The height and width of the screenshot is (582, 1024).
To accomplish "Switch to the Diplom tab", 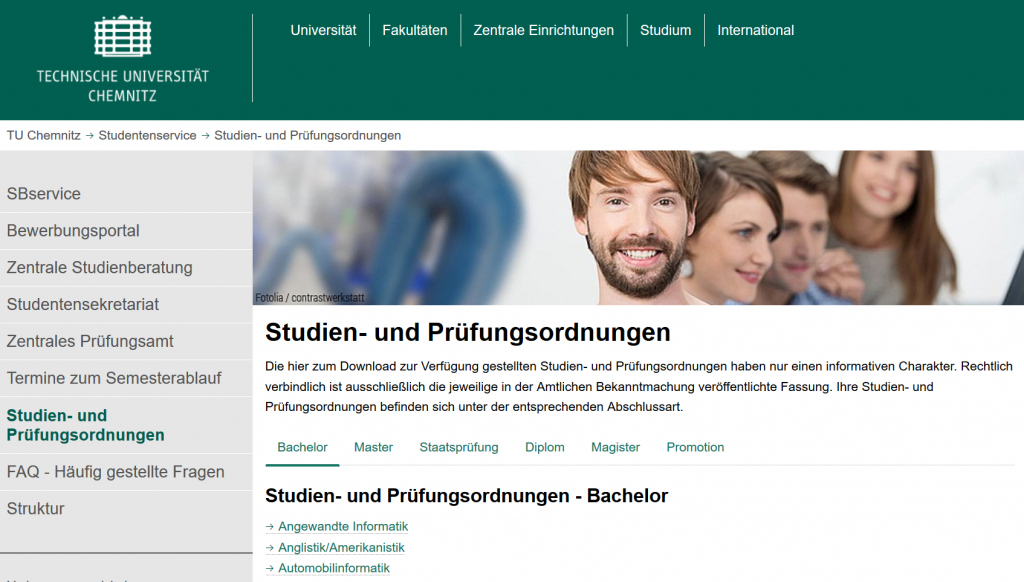I will coord(545,447).
